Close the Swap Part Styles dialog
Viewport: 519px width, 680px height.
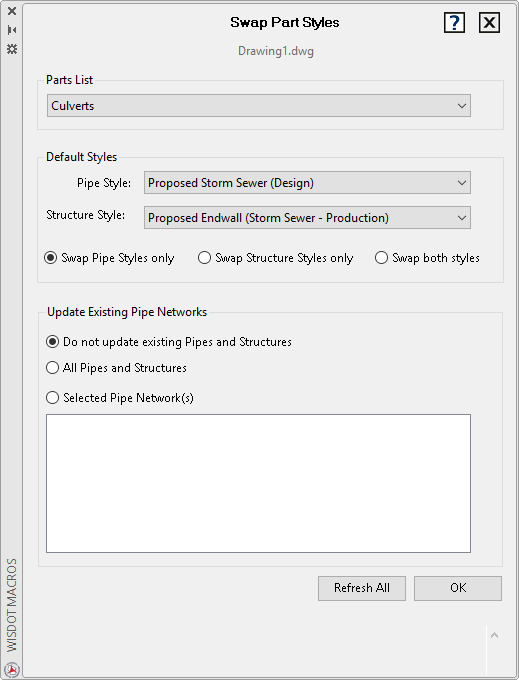tap(489, 23)
